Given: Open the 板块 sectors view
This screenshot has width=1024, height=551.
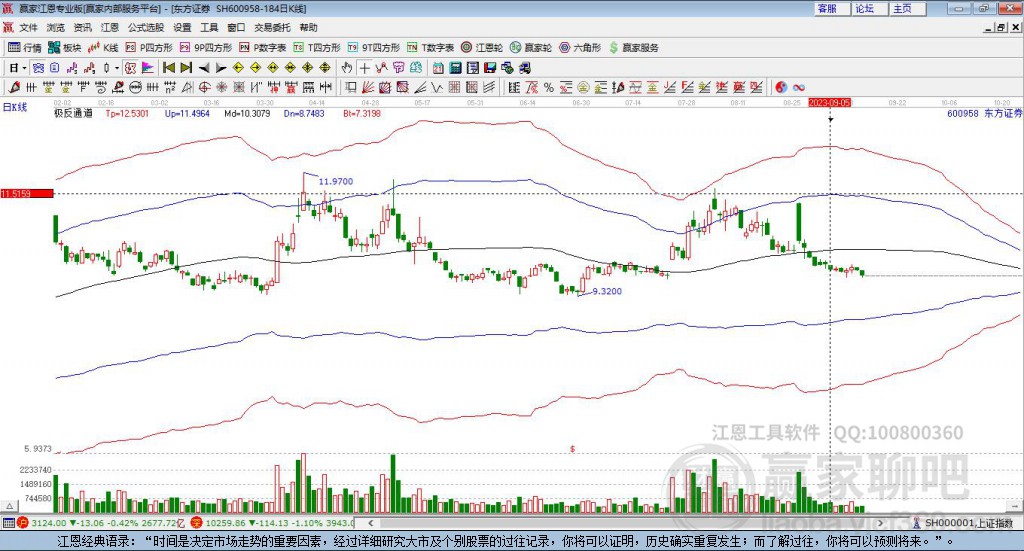Looking at the screenshot, I should 65,48.
